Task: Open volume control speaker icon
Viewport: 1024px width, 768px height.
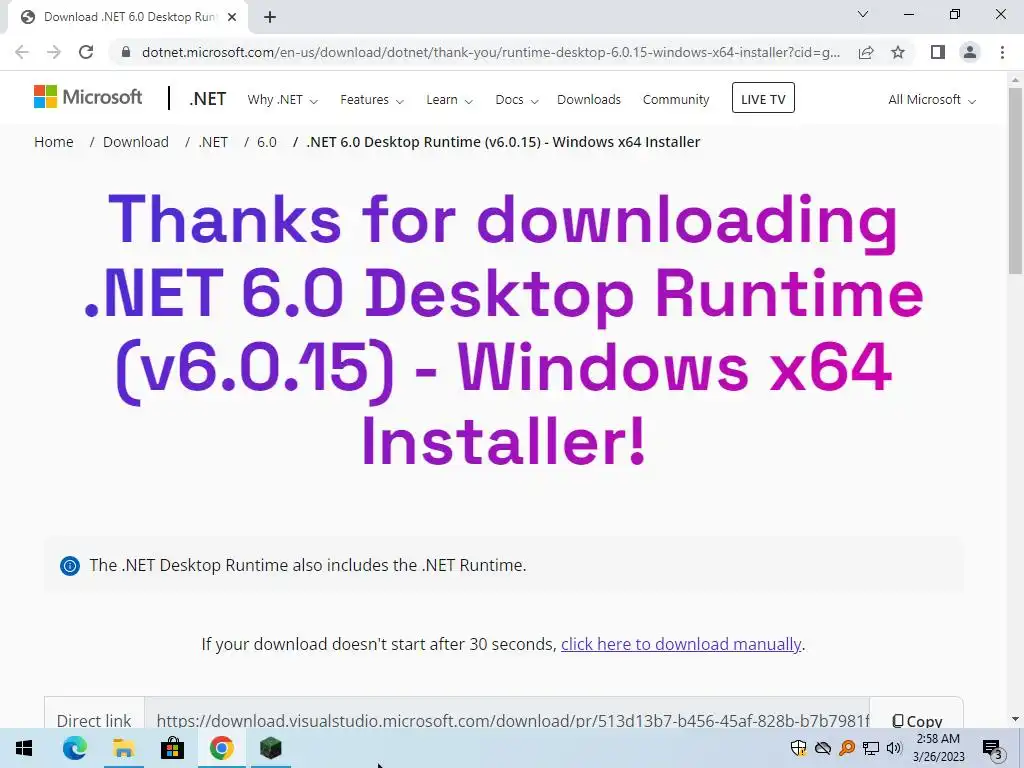Action: (x=894, y=748)
